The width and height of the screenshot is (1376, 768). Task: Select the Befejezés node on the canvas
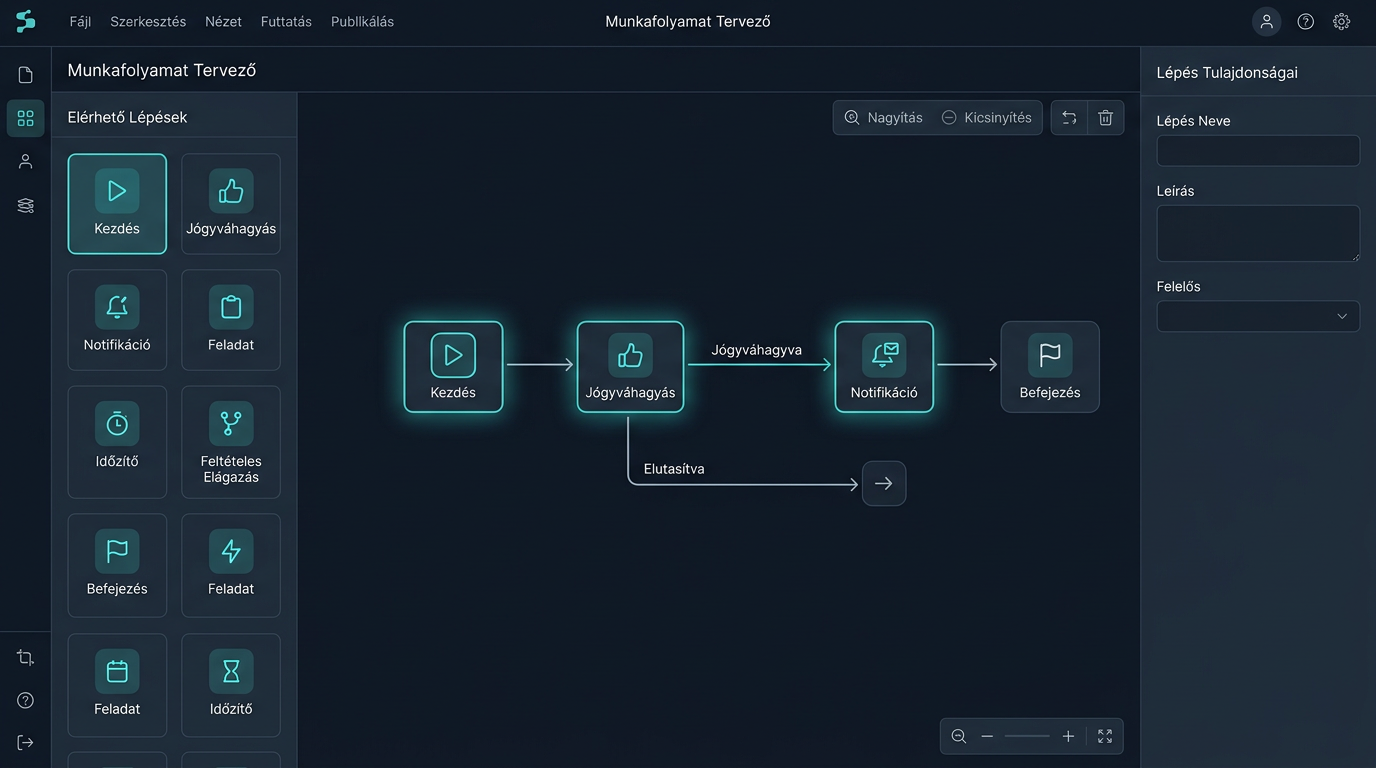(x=1050, y=367)
